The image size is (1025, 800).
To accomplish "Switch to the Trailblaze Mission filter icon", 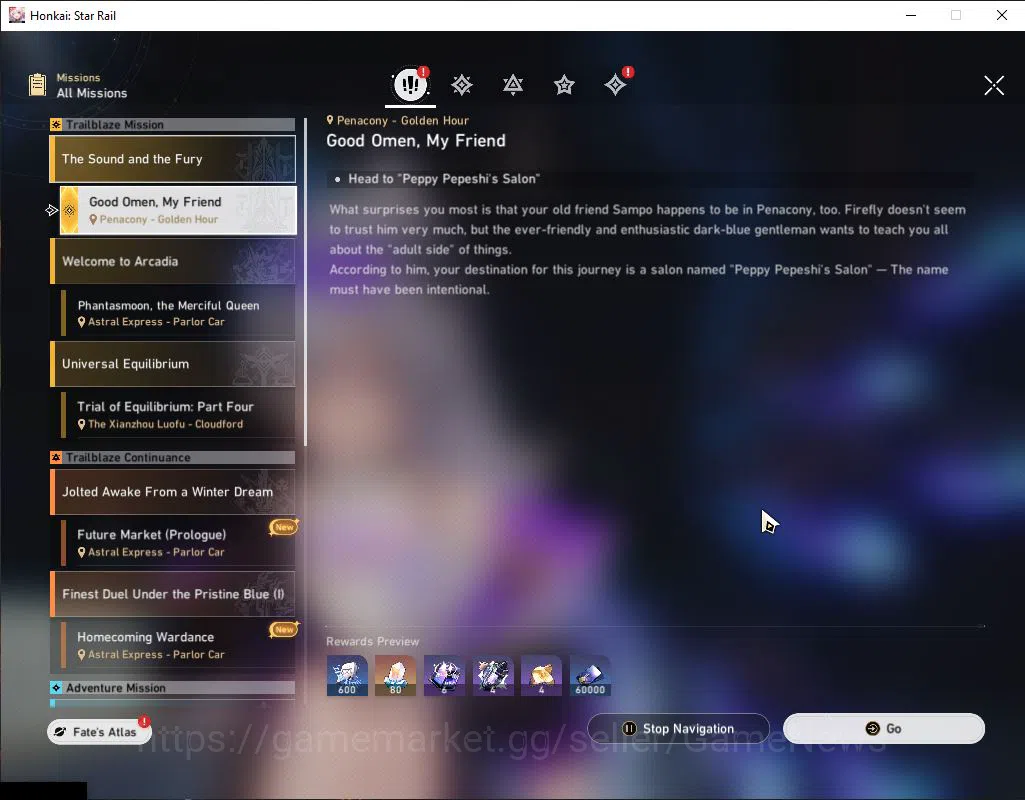I will click(x=462, y=85).
